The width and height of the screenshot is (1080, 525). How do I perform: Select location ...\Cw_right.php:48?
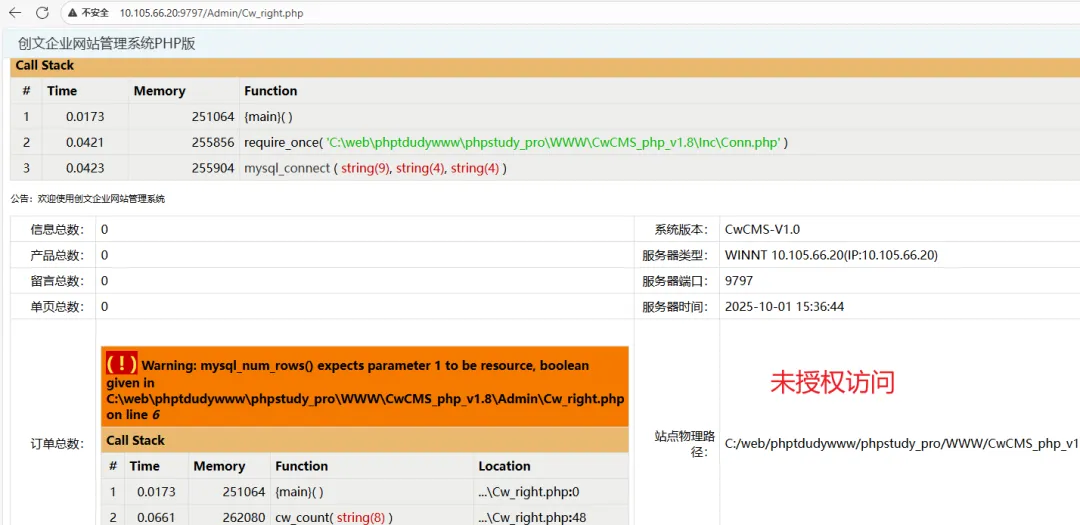coord(532,517)
